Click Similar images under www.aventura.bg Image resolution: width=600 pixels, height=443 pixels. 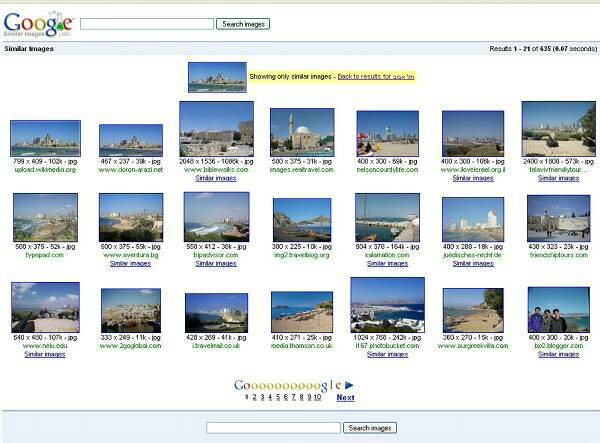130,263
